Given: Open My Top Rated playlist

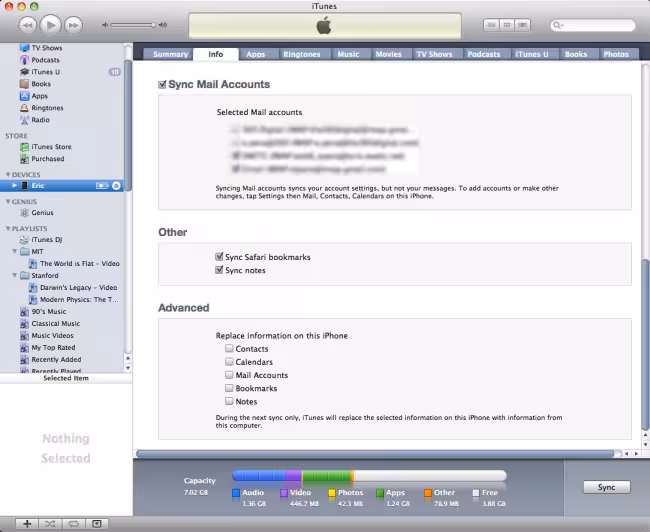Looking at the screenshot, I should click(53, 347).
